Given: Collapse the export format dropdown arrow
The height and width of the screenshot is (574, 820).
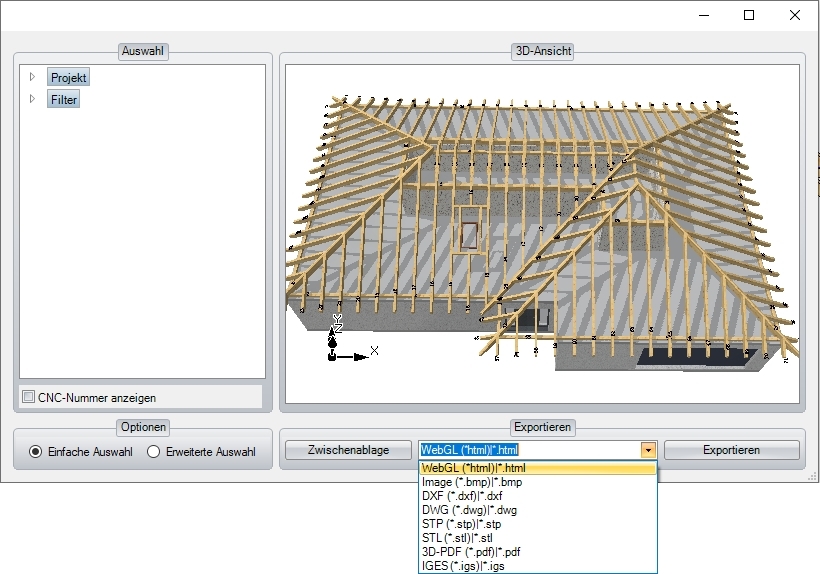Looking at the screenshot, I should [x=648, y=450].
